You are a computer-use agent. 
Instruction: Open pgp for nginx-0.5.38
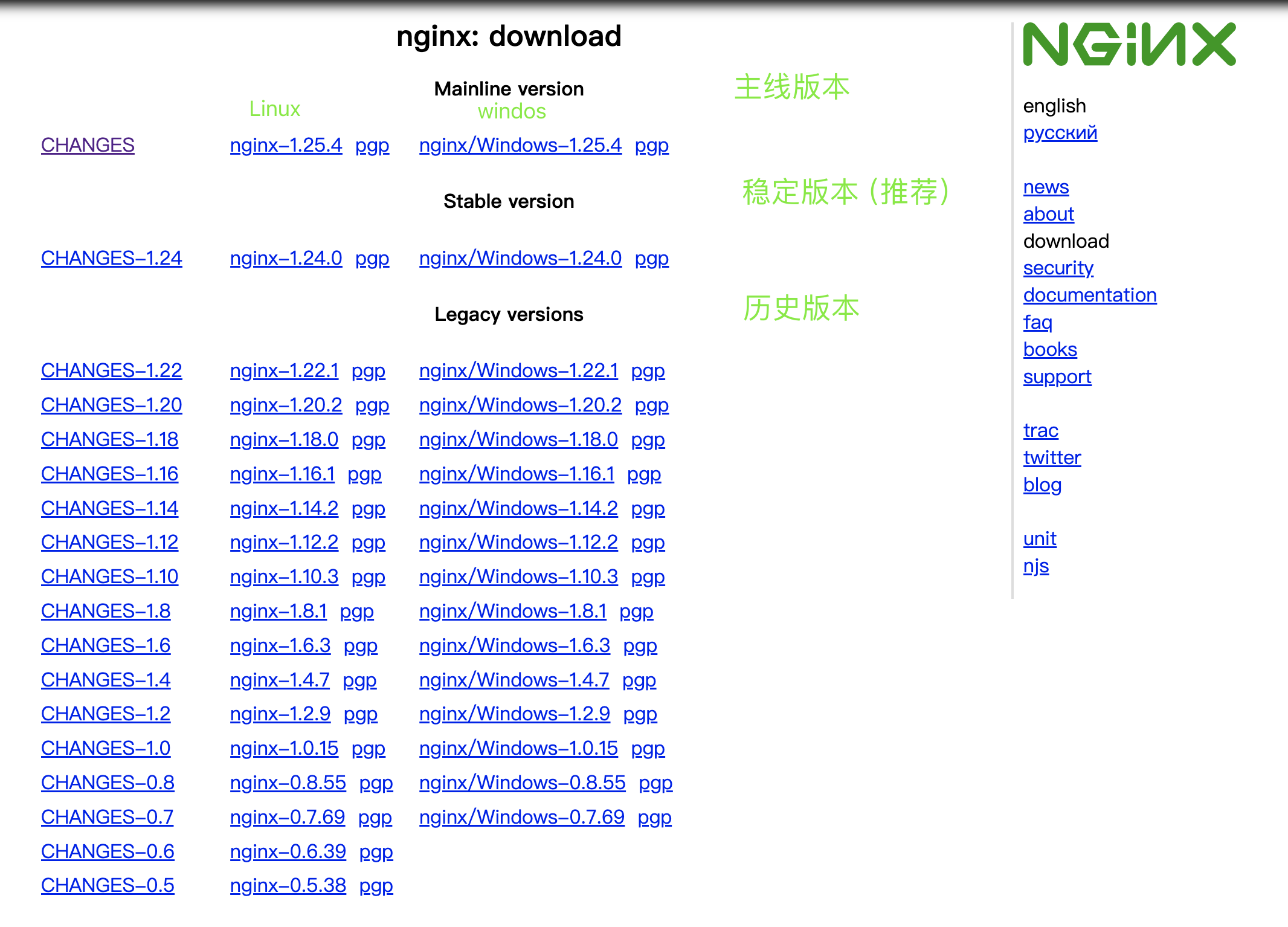[376, 886]
